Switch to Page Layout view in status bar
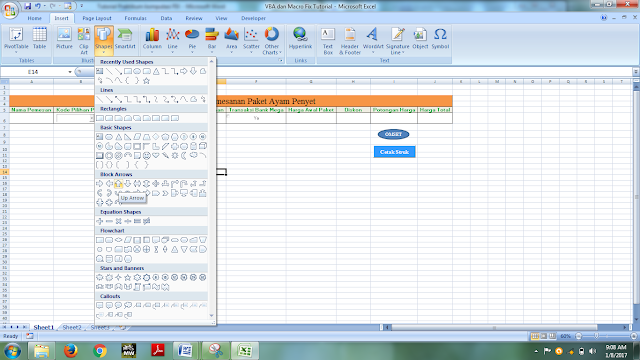The width and height of the screenshot is (640, 360). point(544,336)
